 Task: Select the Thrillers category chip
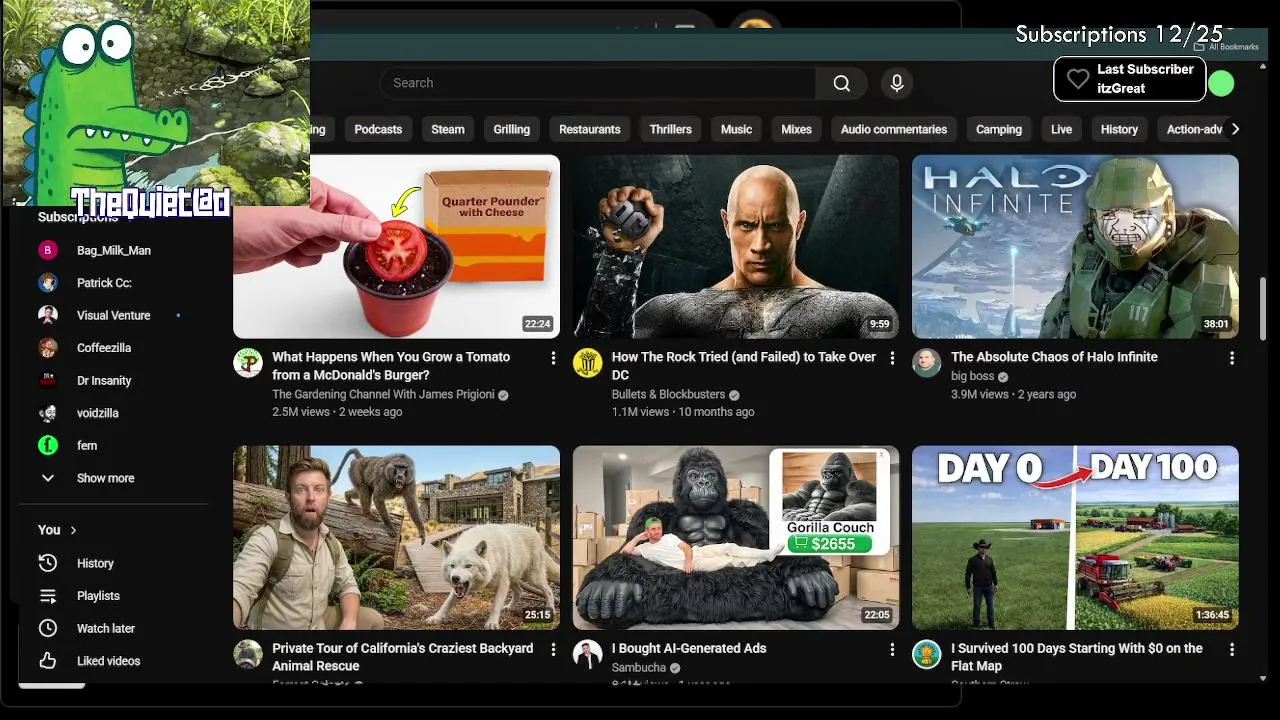pyautogui.click(x=671, y=129)
